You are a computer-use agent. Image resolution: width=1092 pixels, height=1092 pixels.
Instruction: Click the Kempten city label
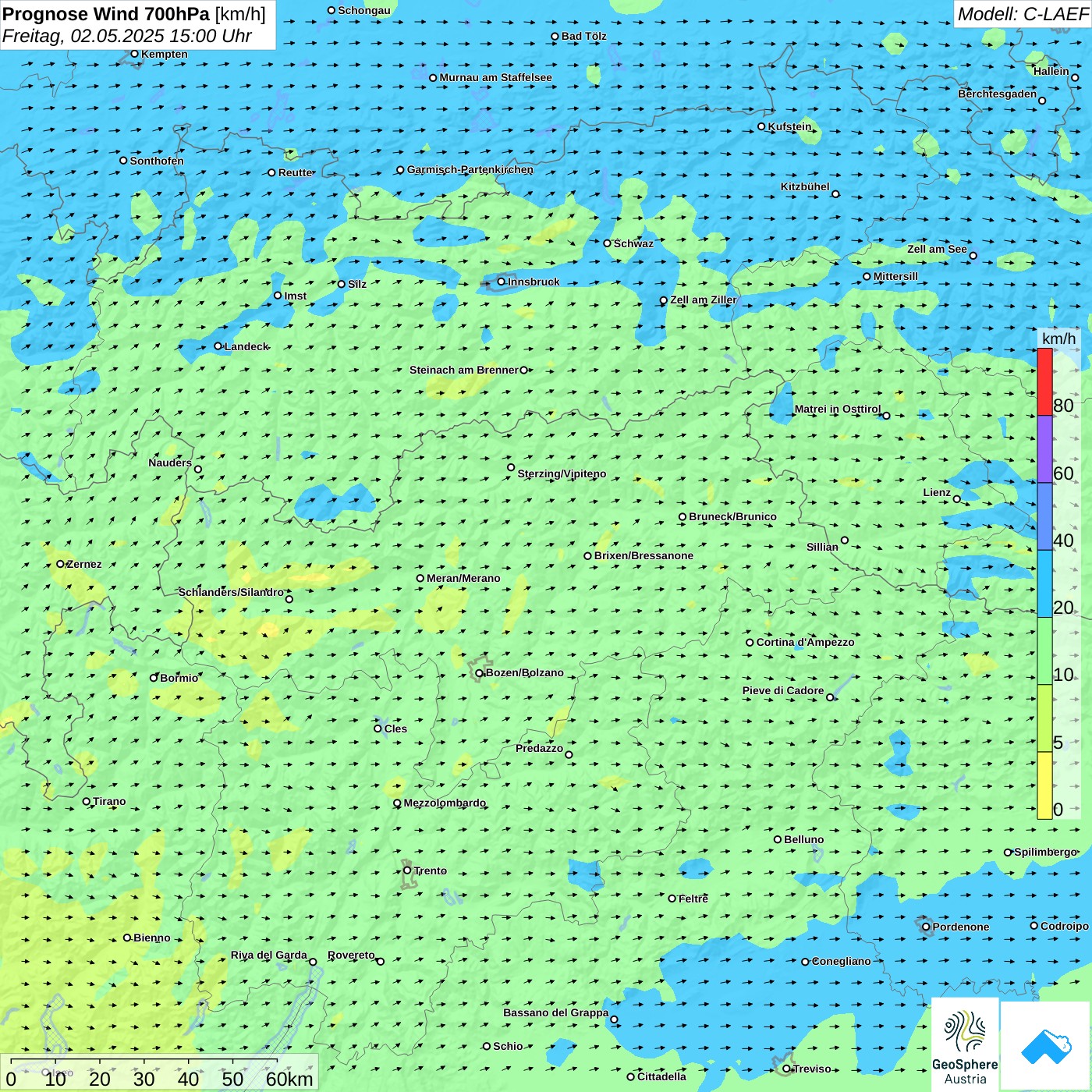(x=165, y=54)
